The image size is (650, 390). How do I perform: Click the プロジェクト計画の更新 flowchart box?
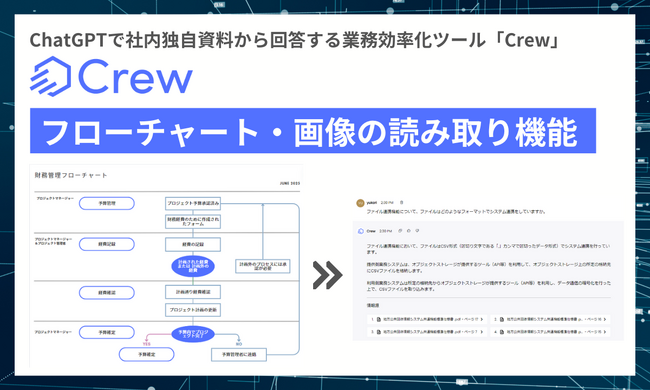coord(193,310)
